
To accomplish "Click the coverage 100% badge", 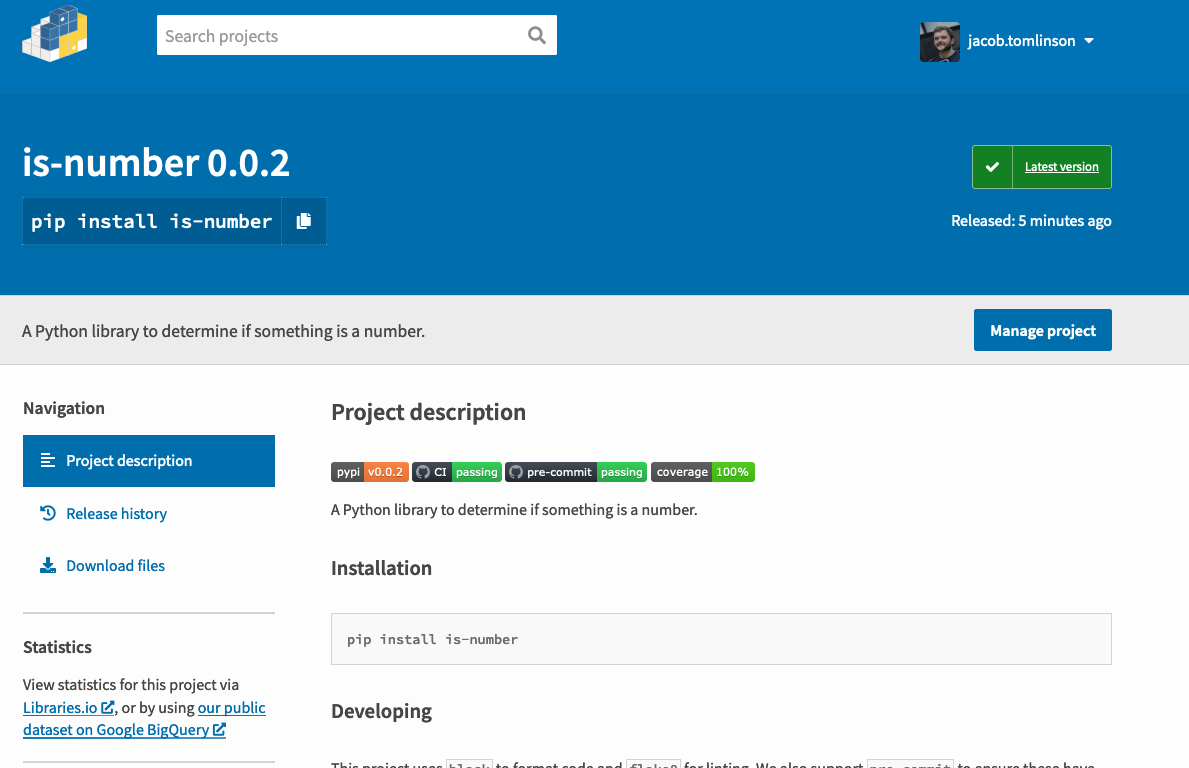I will [702, 471].
